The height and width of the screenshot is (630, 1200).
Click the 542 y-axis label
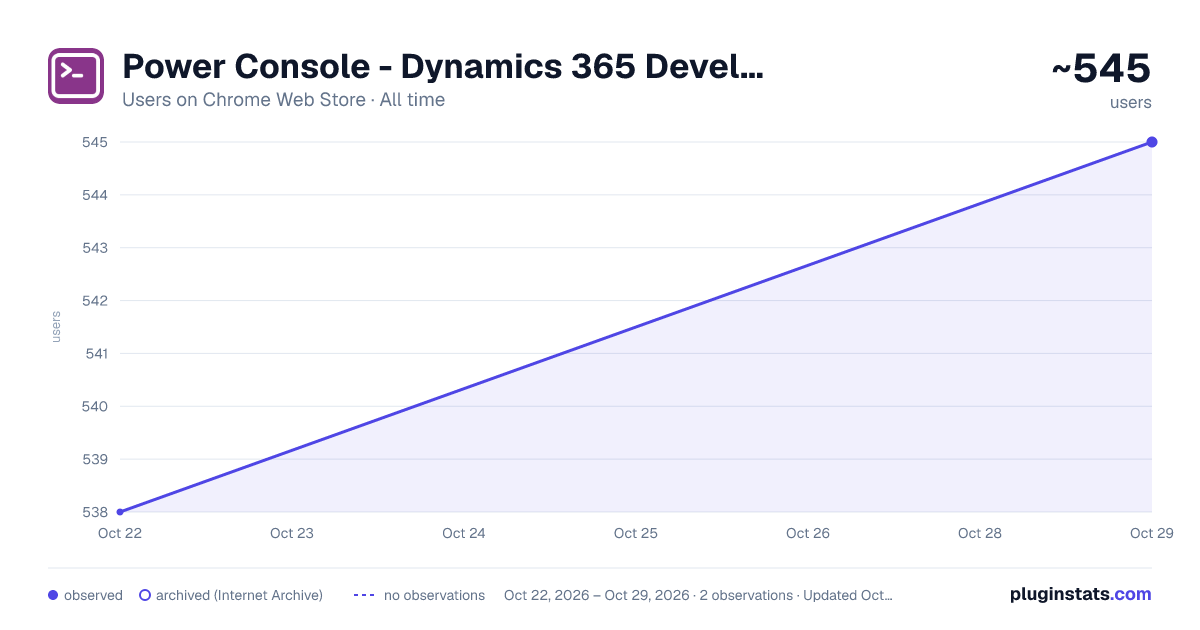pos(95,301)
